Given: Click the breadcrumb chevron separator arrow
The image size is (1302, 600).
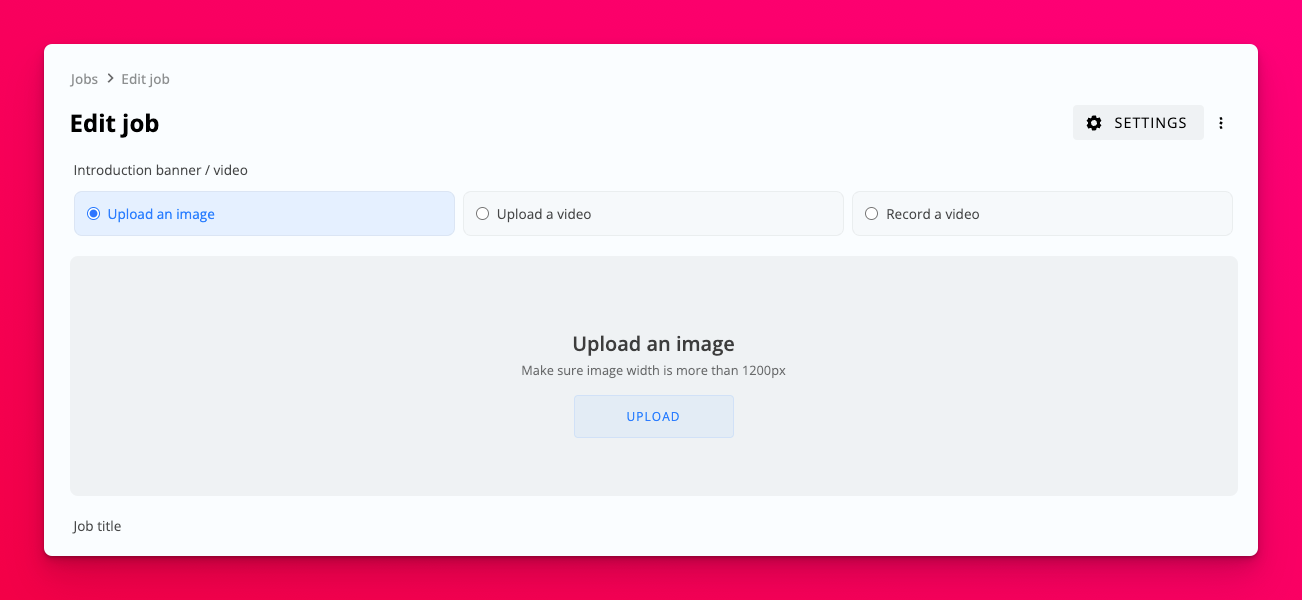Looking at the screenshot, I should pos(110,79).
